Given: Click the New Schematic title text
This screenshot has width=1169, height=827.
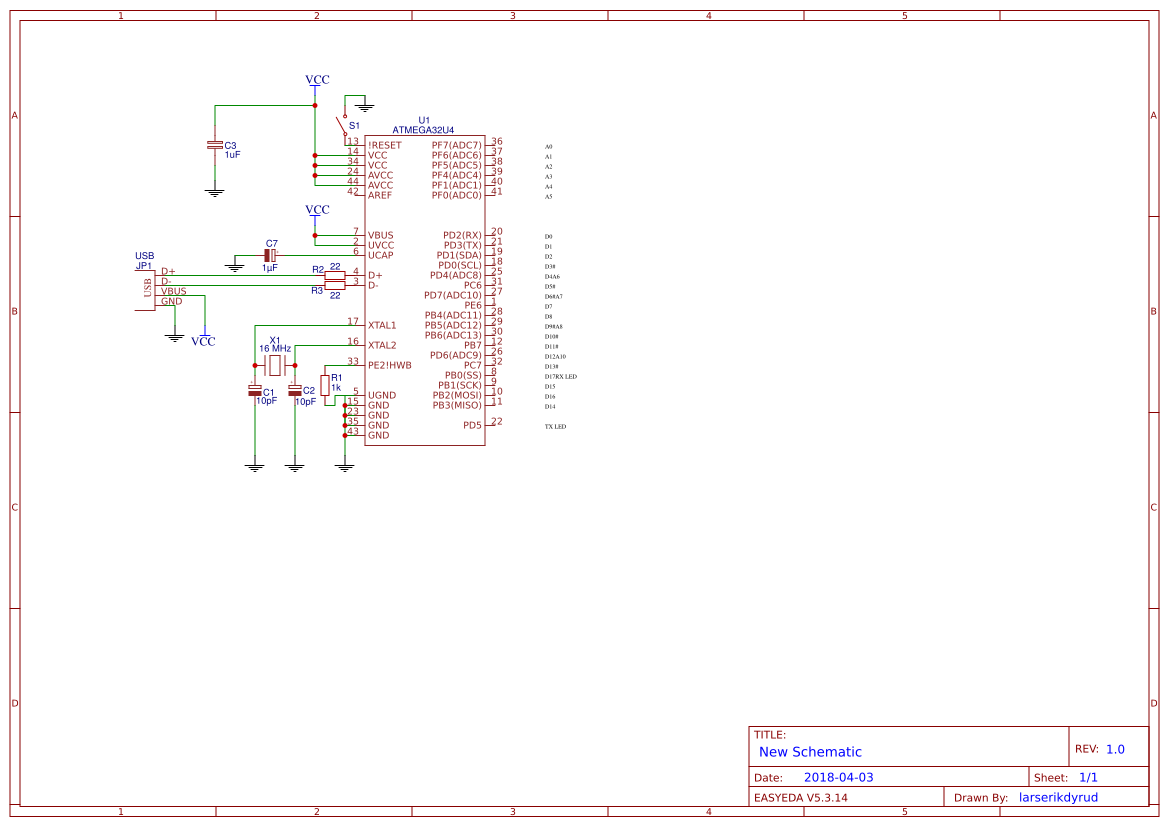Looking at the screenshot, I should pyautogui.click(x=810, y=751).
